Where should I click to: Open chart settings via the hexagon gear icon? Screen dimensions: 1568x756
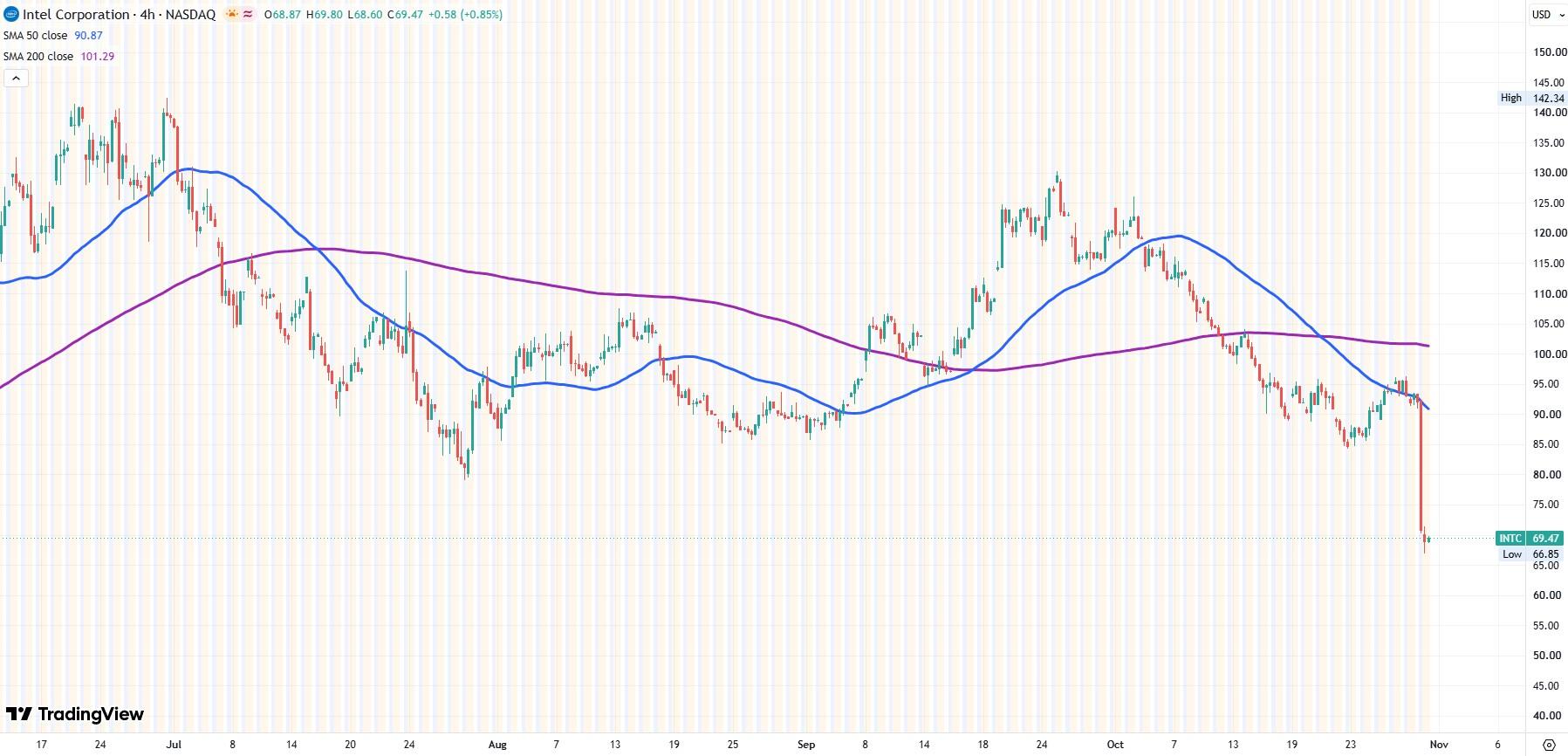[x=1549, y=745]
